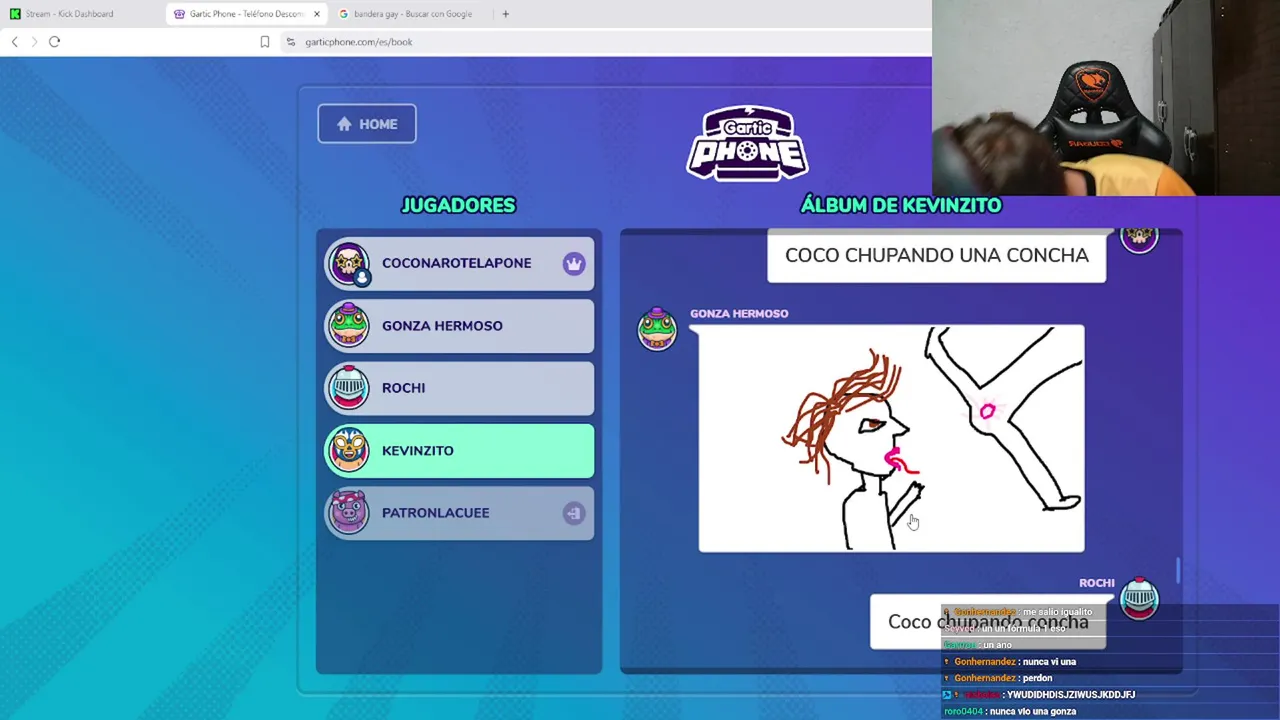Image resolution: width=1280 pixels, height=720 pixels.
Task: Click KEVINZITO avatar in players list
Action: pos(349,450)
